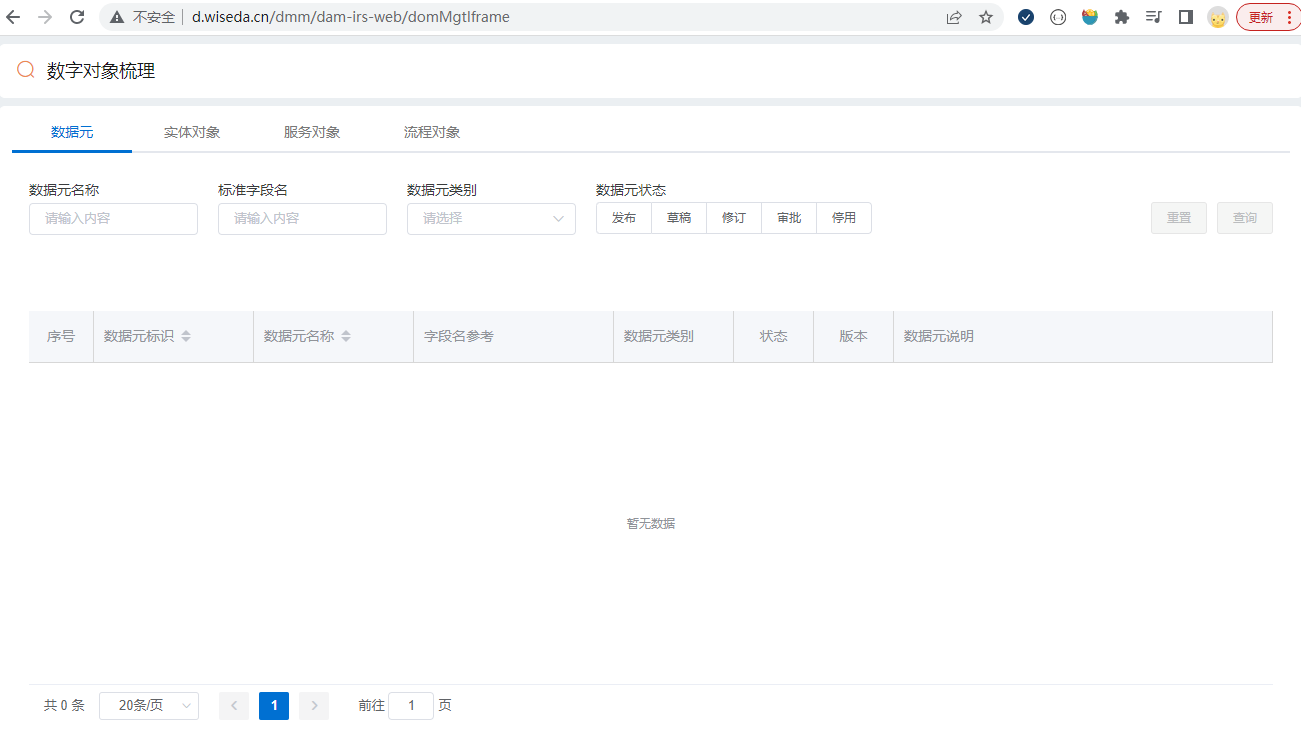Click the sort arrows on 数据元标识 column
Viewport: 1301px width, 731px height.
tap(186, 336)
